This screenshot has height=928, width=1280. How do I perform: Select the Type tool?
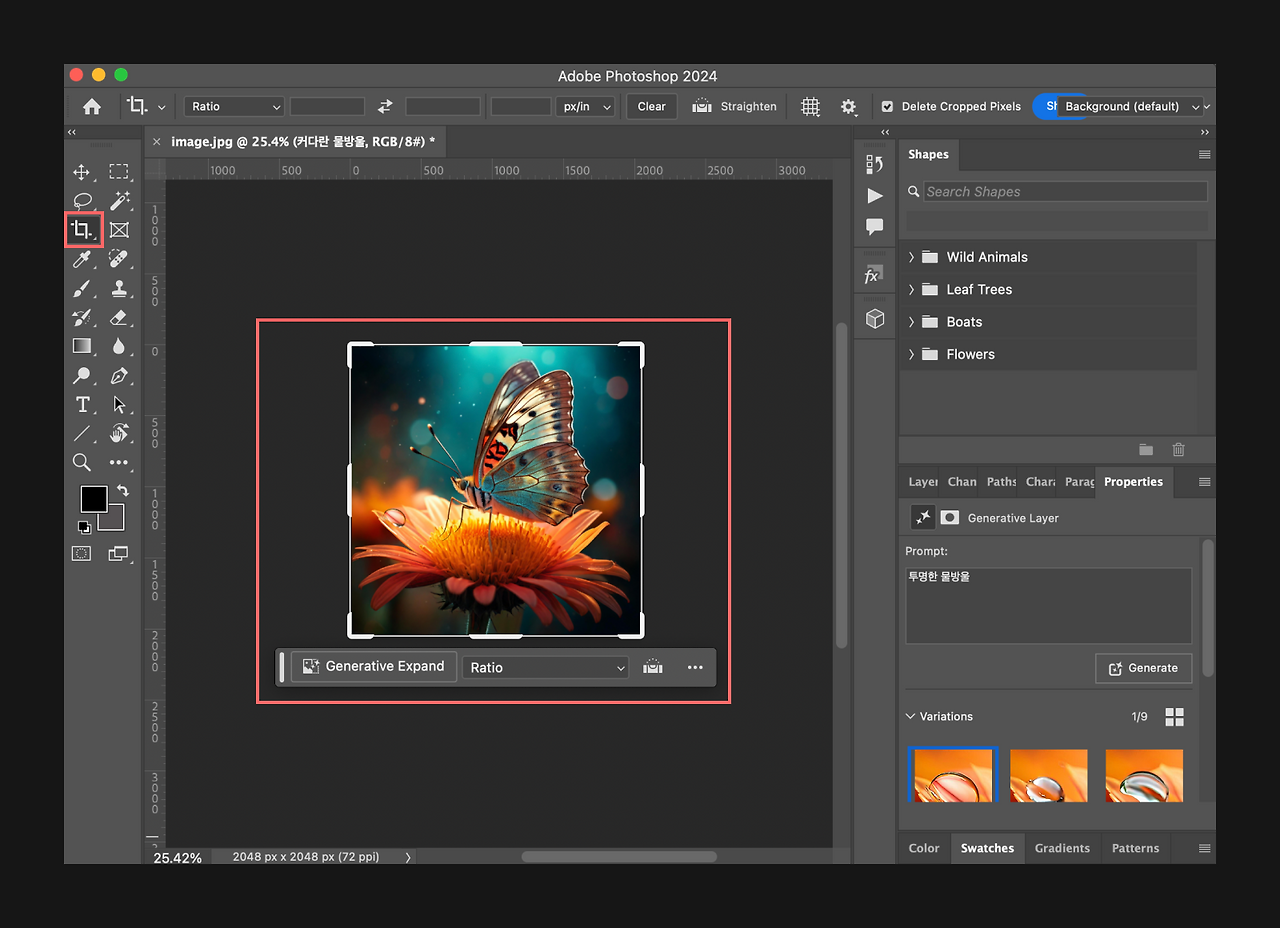[x=82, y=405]
